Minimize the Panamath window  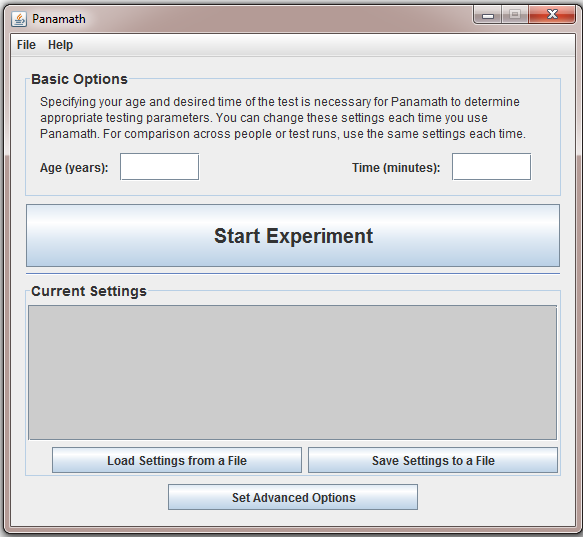pyautogui.click(x=488, y=15)
